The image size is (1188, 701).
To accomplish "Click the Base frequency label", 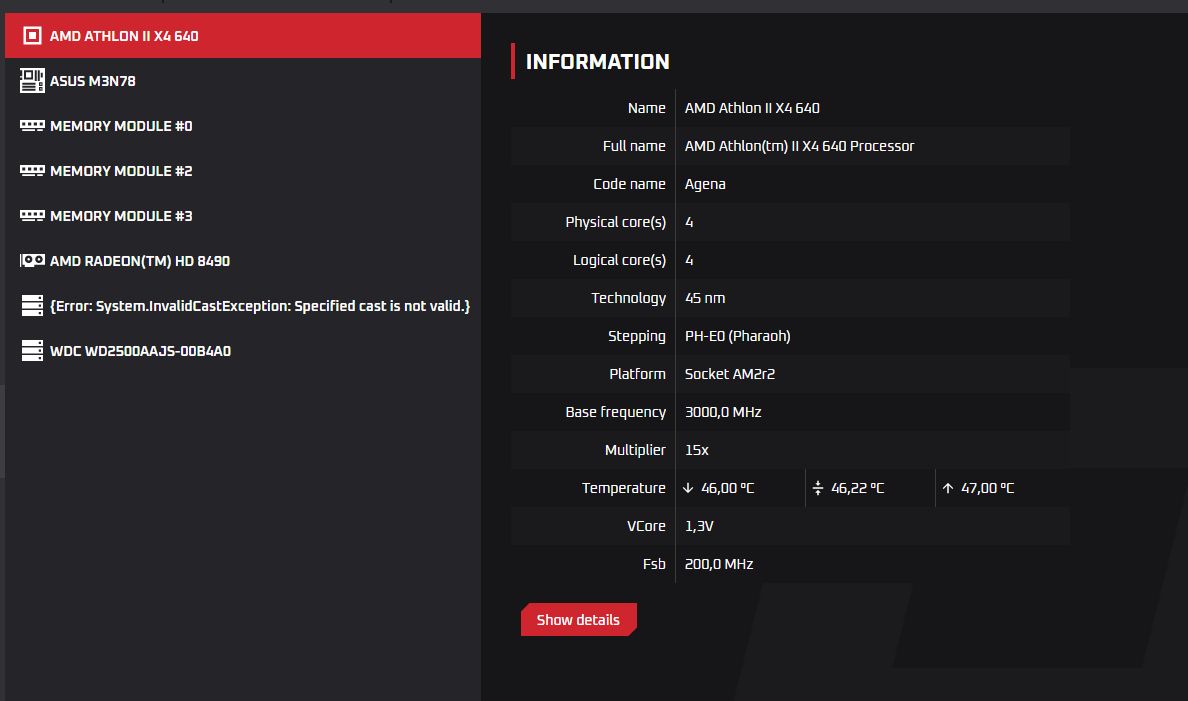I will point(615,412).
